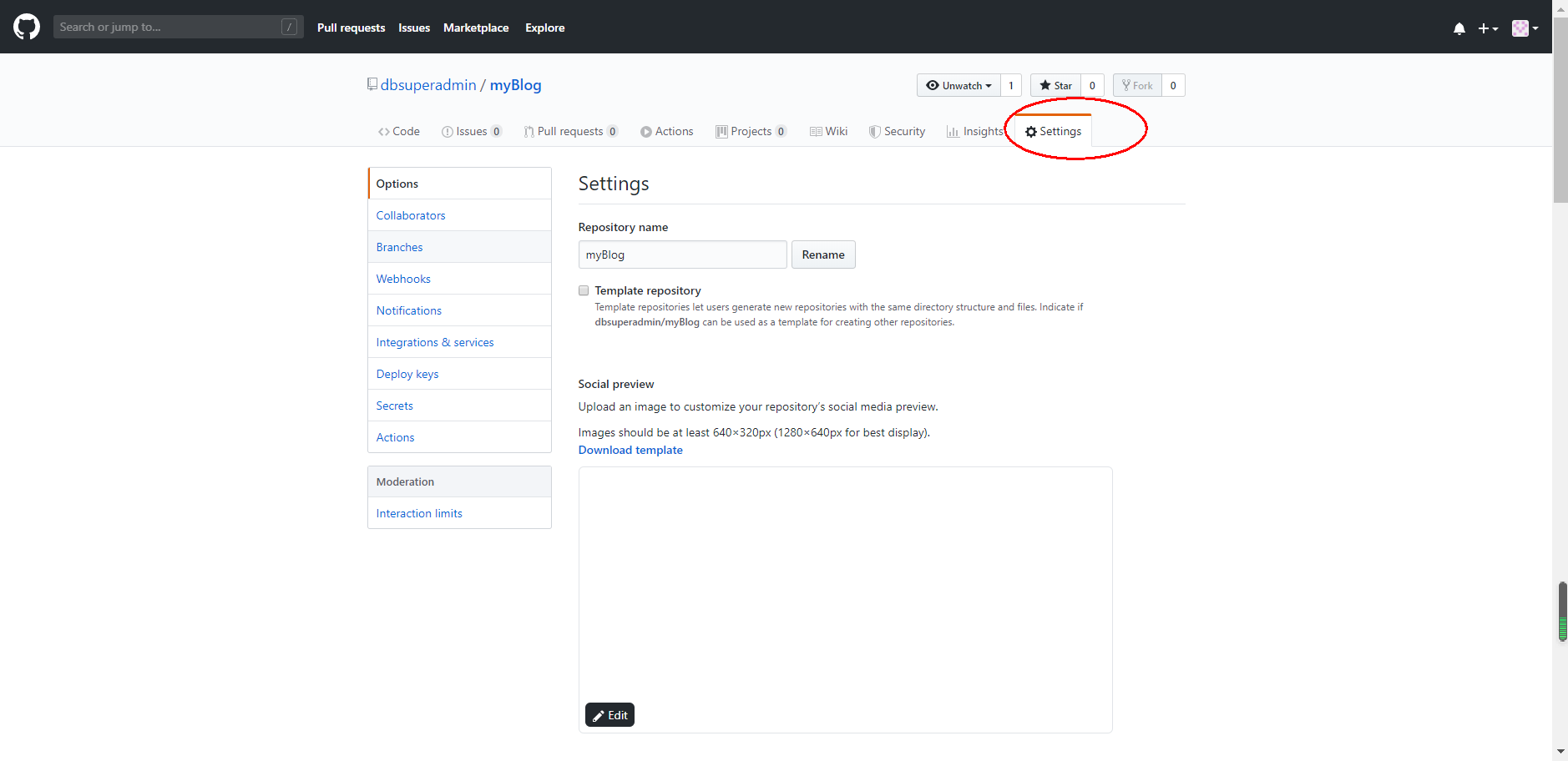Open Actions settings in the sidebar
Screen dimensions: 1568x761
click(459, 437)
